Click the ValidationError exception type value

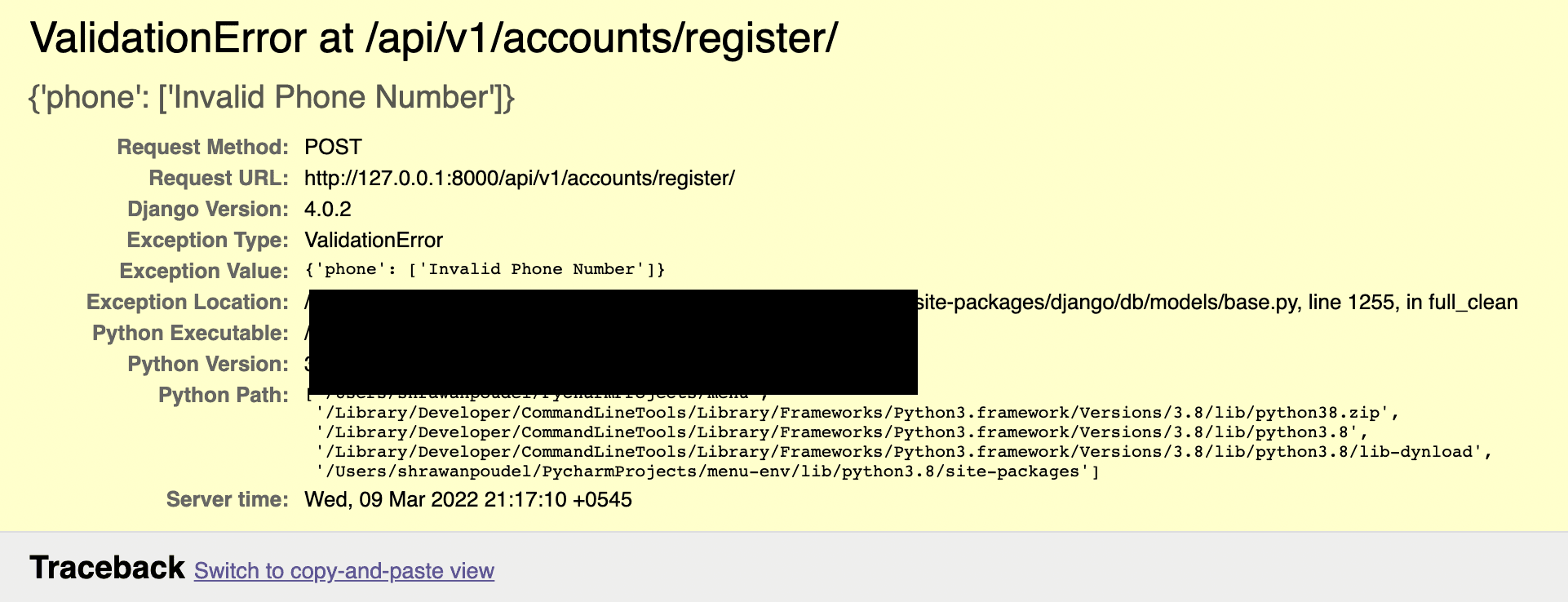(x=373, y=241)
